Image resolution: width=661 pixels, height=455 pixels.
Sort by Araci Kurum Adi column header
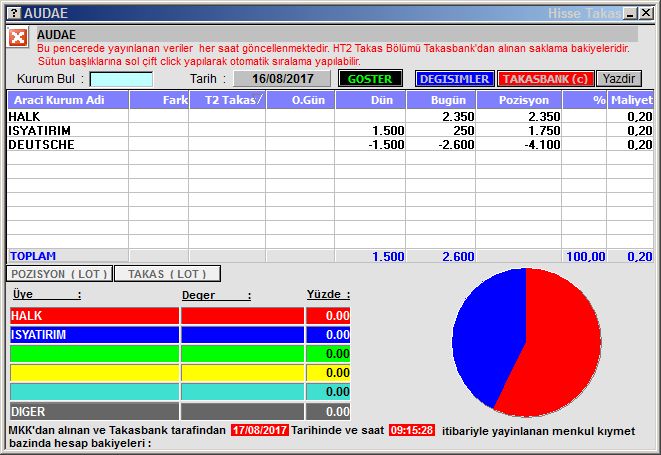pos(68,100)
